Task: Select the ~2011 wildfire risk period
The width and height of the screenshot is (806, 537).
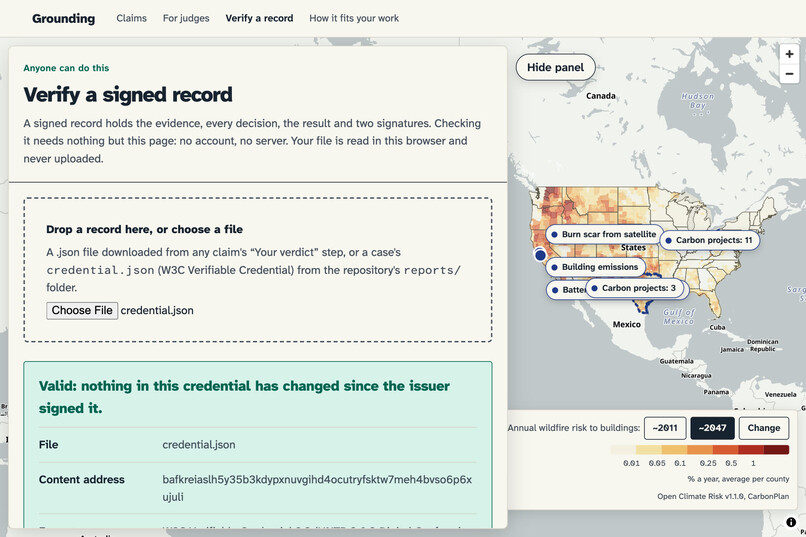Action: (665, 428)
